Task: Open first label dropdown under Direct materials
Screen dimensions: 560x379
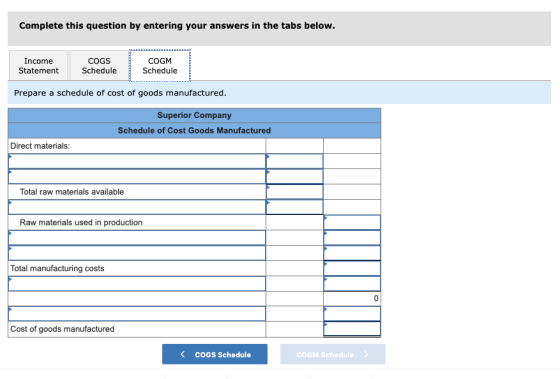Action: [x=137, y=161]
